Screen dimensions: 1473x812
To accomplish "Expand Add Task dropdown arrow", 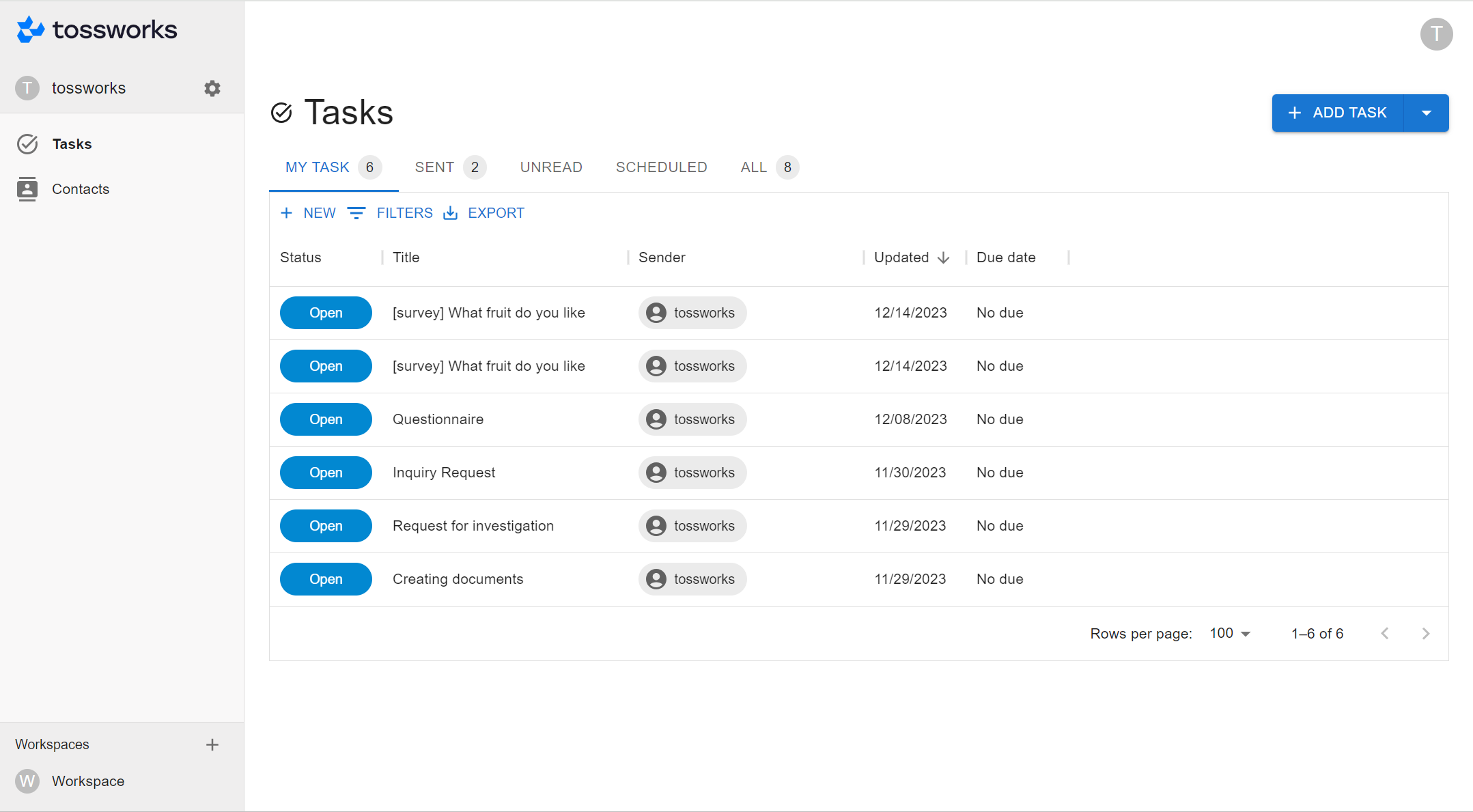I will pos(1426,113).
